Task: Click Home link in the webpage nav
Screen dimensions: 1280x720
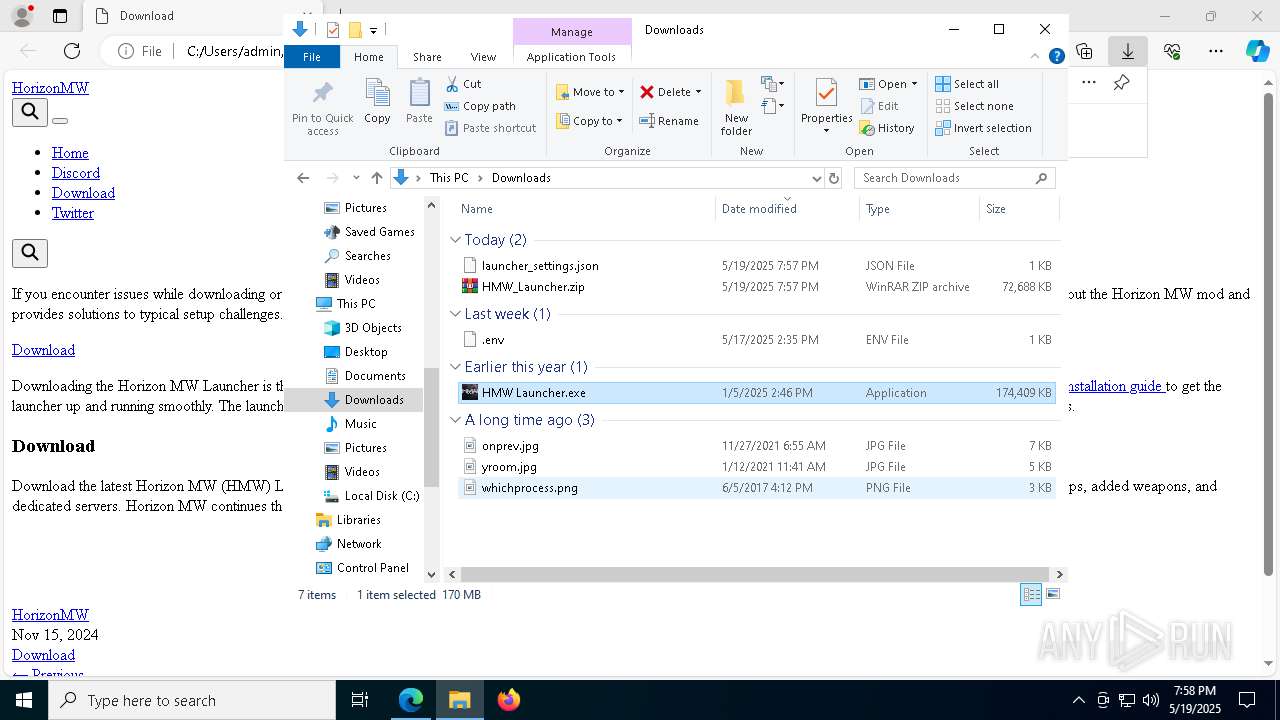Action: pos(70,153)
